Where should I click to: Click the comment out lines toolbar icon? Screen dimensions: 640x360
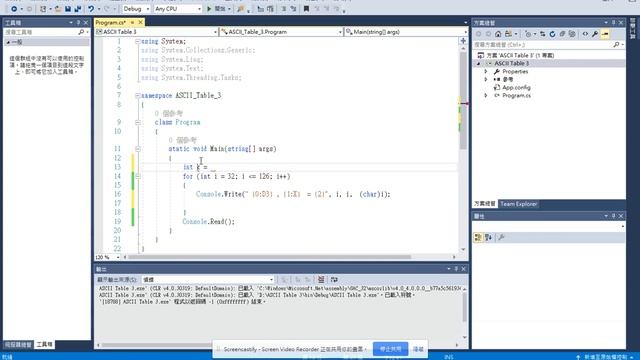284,9
